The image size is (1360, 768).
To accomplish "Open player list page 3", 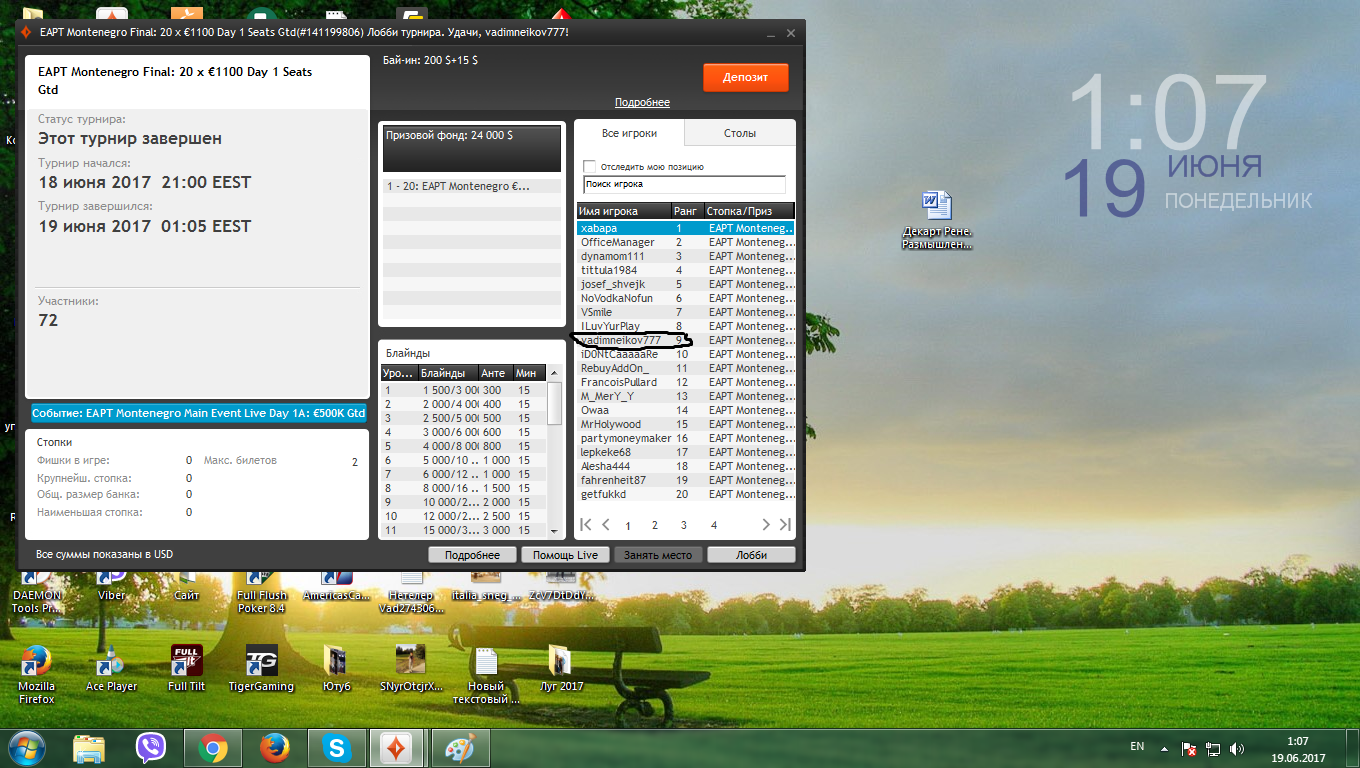I will [x=684, y=525].
